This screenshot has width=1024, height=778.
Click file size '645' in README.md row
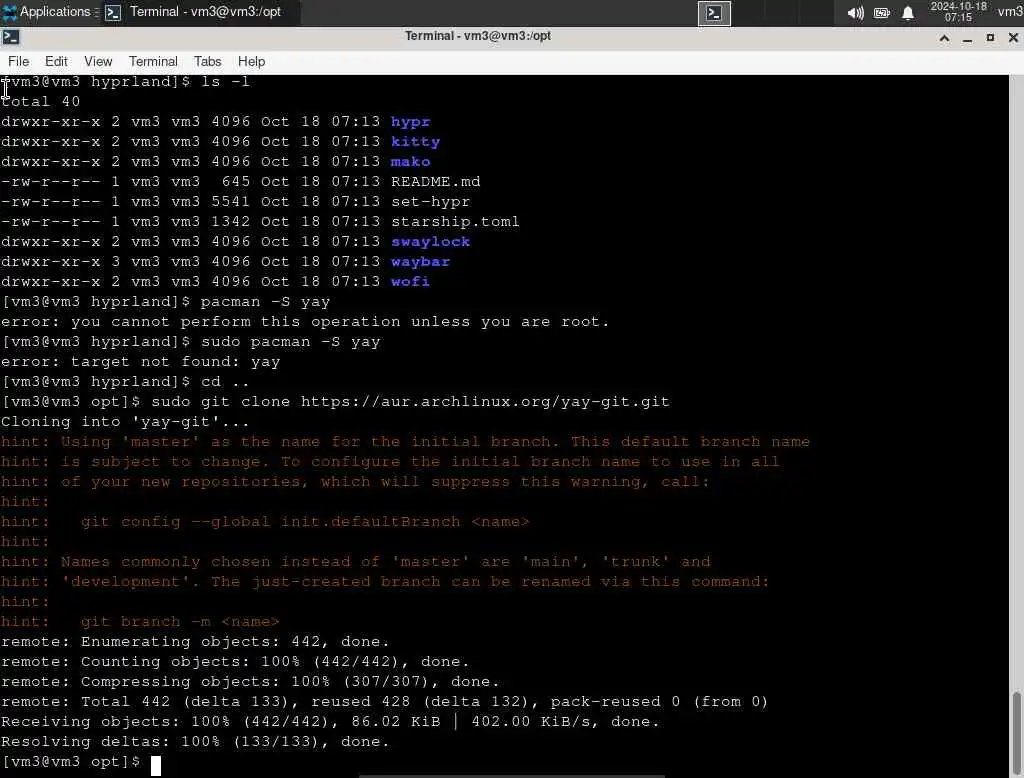[x=236, y=182]
